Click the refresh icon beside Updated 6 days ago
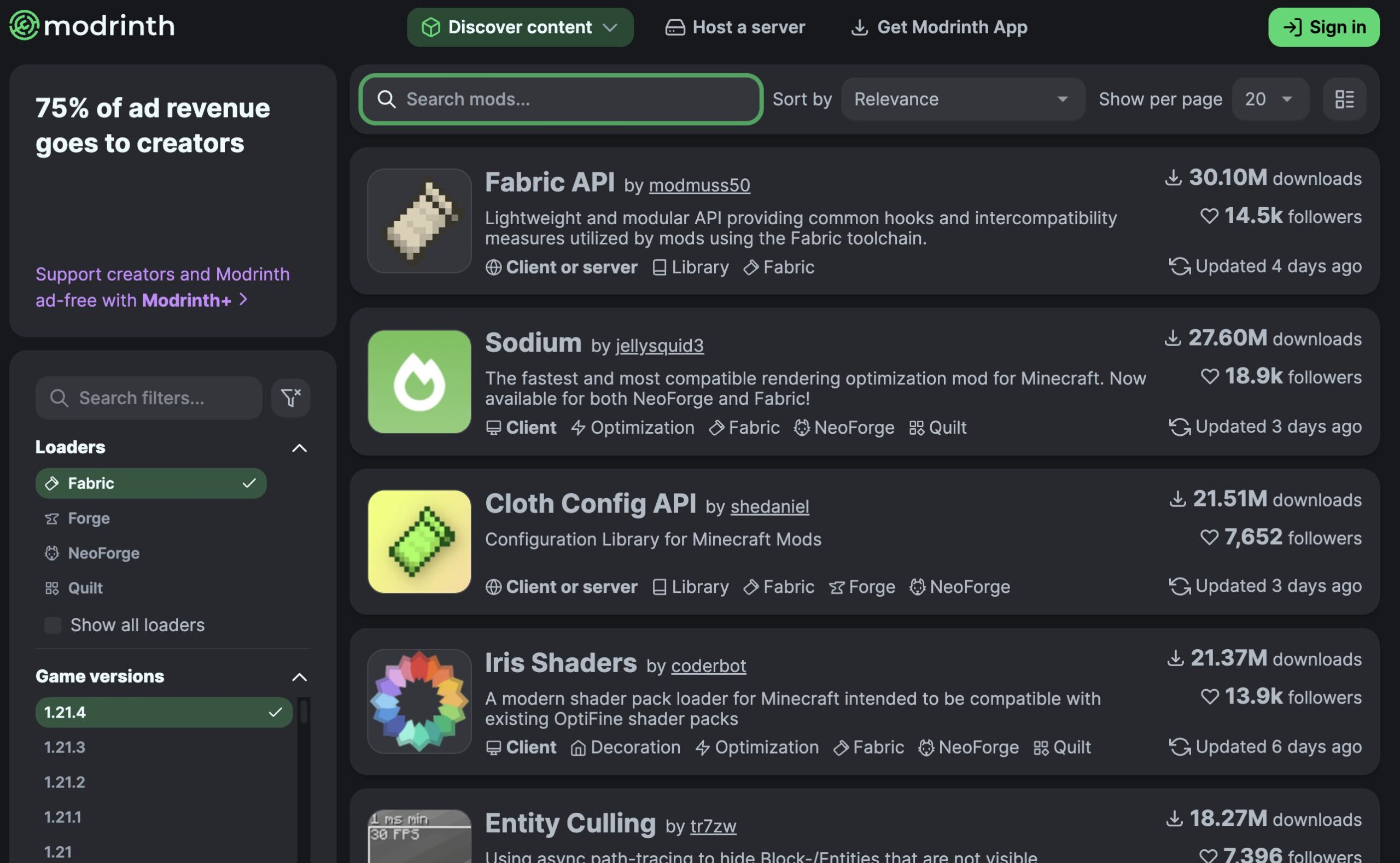The height and width of the screenshot is (863, 1400). (1179, 747)
